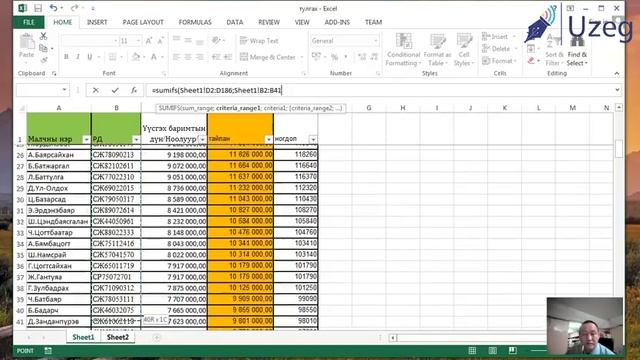The image size is (640, 360).
Task: Decrease font size with the small A icon
Action: click(160, 41)
